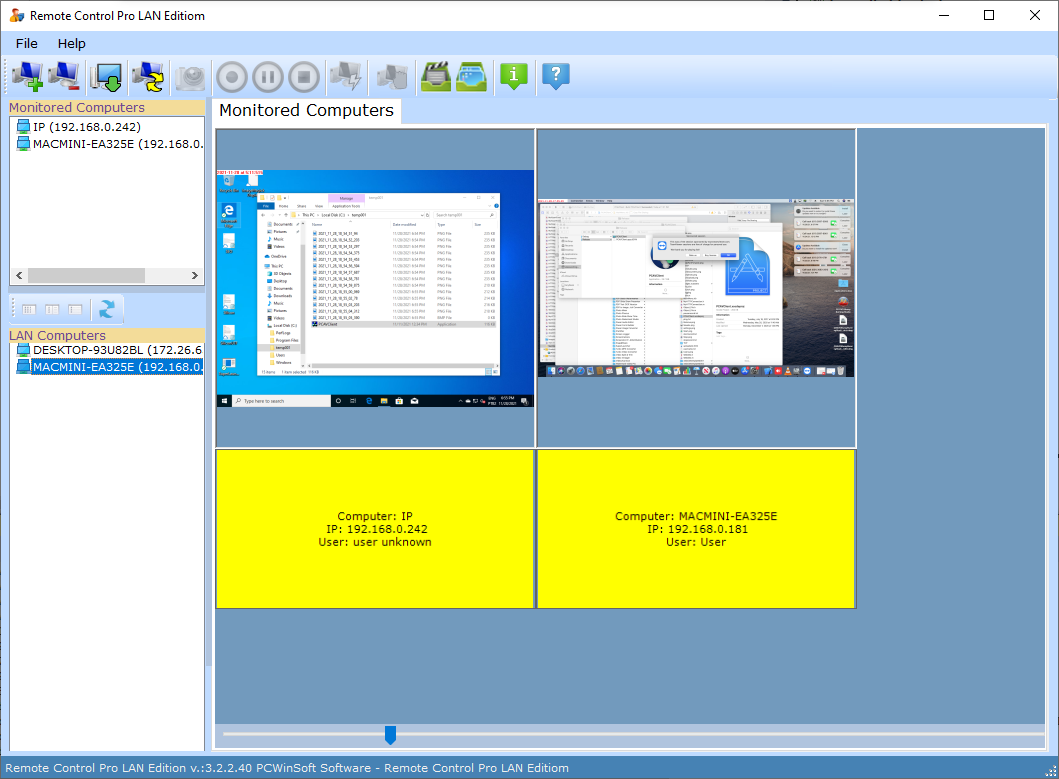
Task: Click the 'Computer: MACMINI-EA325E' card label
Action: point(696,516)
